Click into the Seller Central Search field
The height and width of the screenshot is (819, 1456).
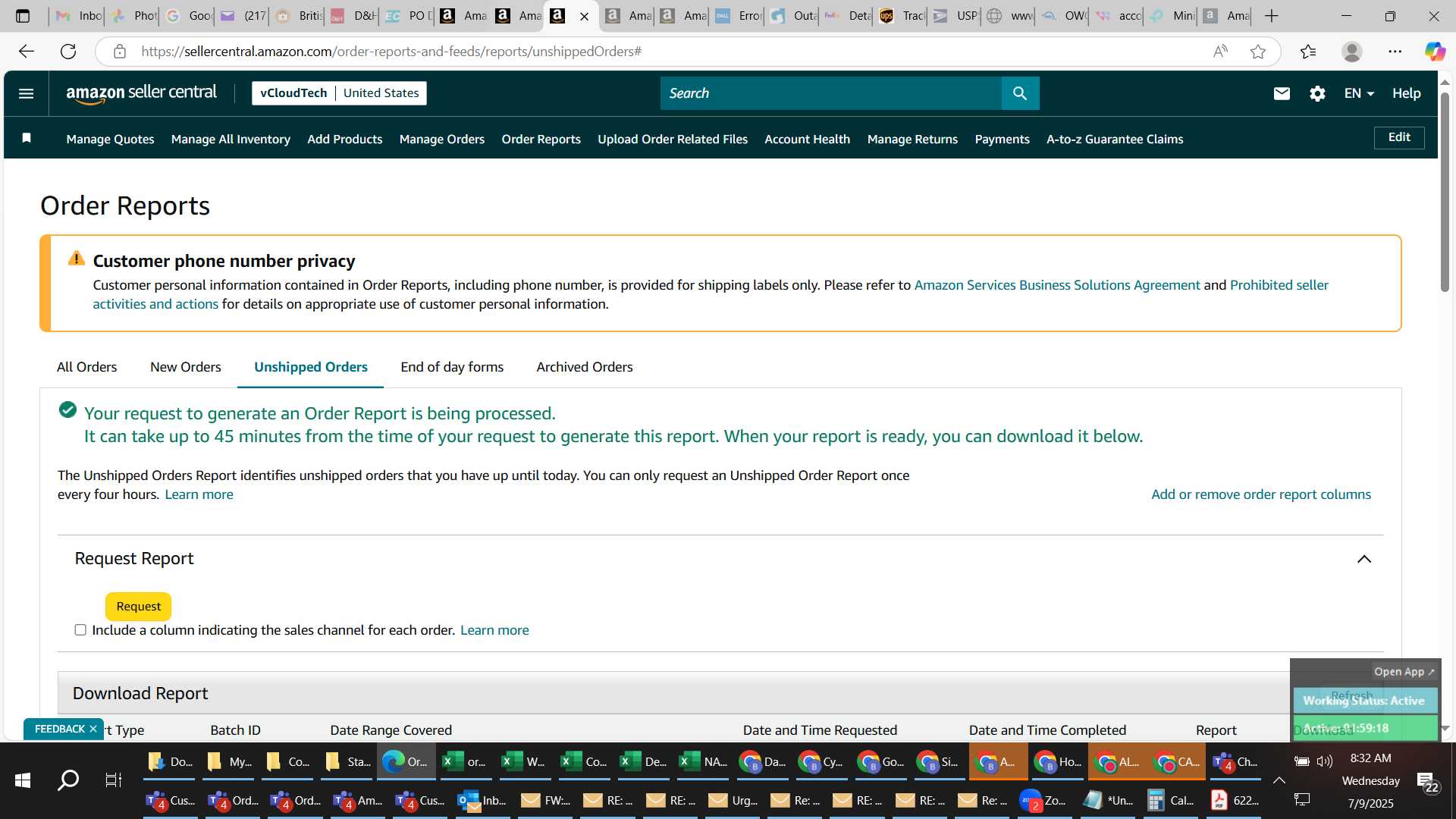pos(830,93)
